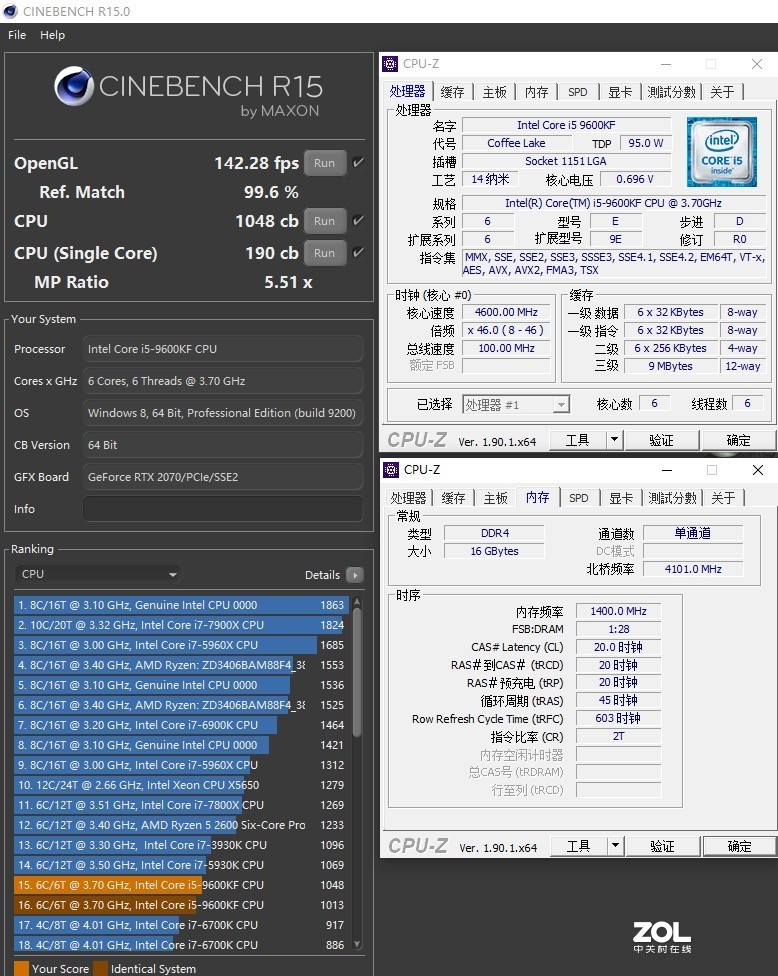Click the 4101.0 MHz northbridge frequency

click(693, 569)
